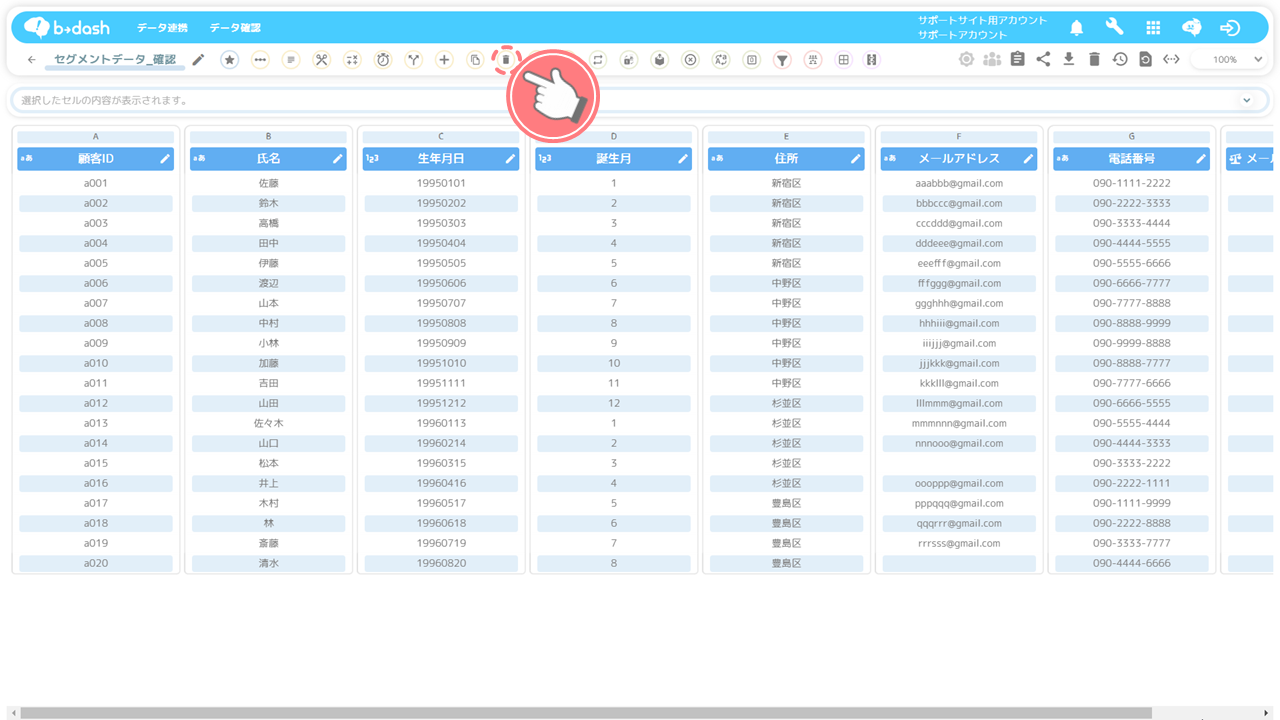Expand the cell content bar chevron
Screen dimensions: 1280x720
[1247, 100]
